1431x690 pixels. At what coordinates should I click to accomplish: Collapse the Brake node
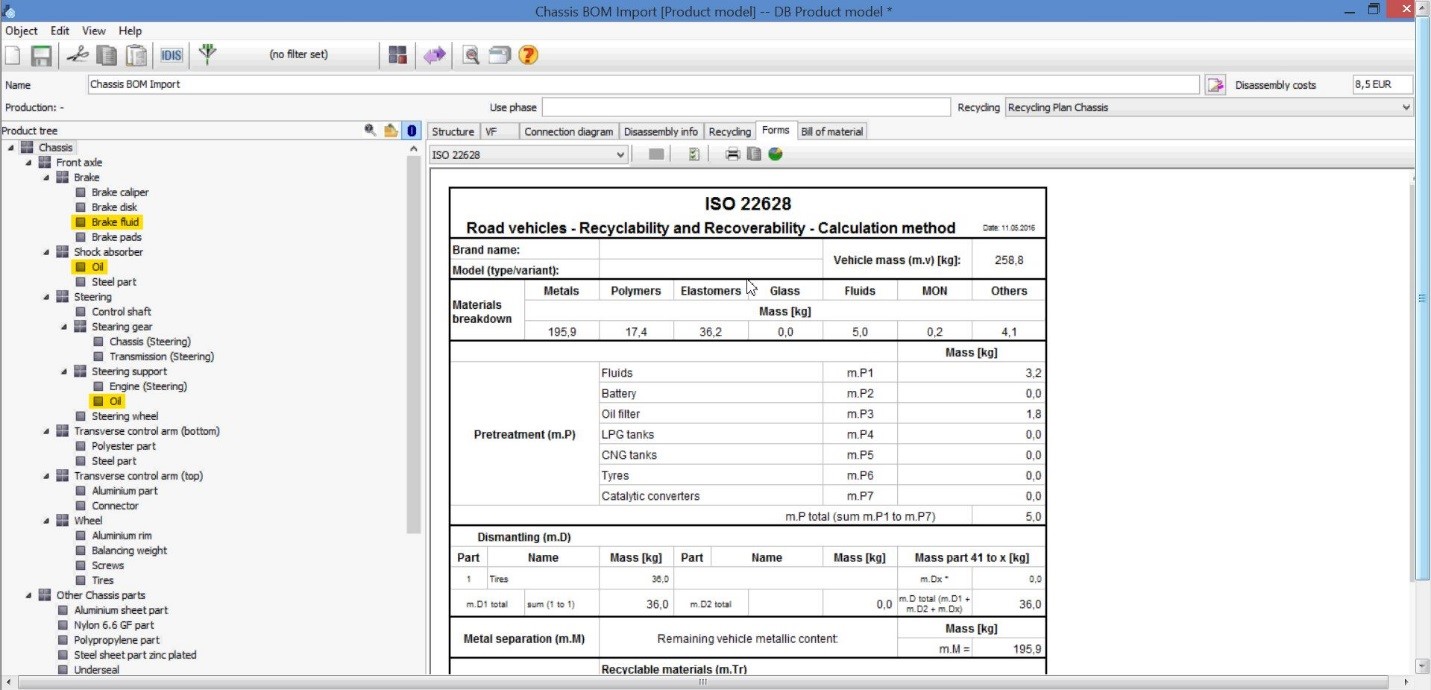[47, 178]
